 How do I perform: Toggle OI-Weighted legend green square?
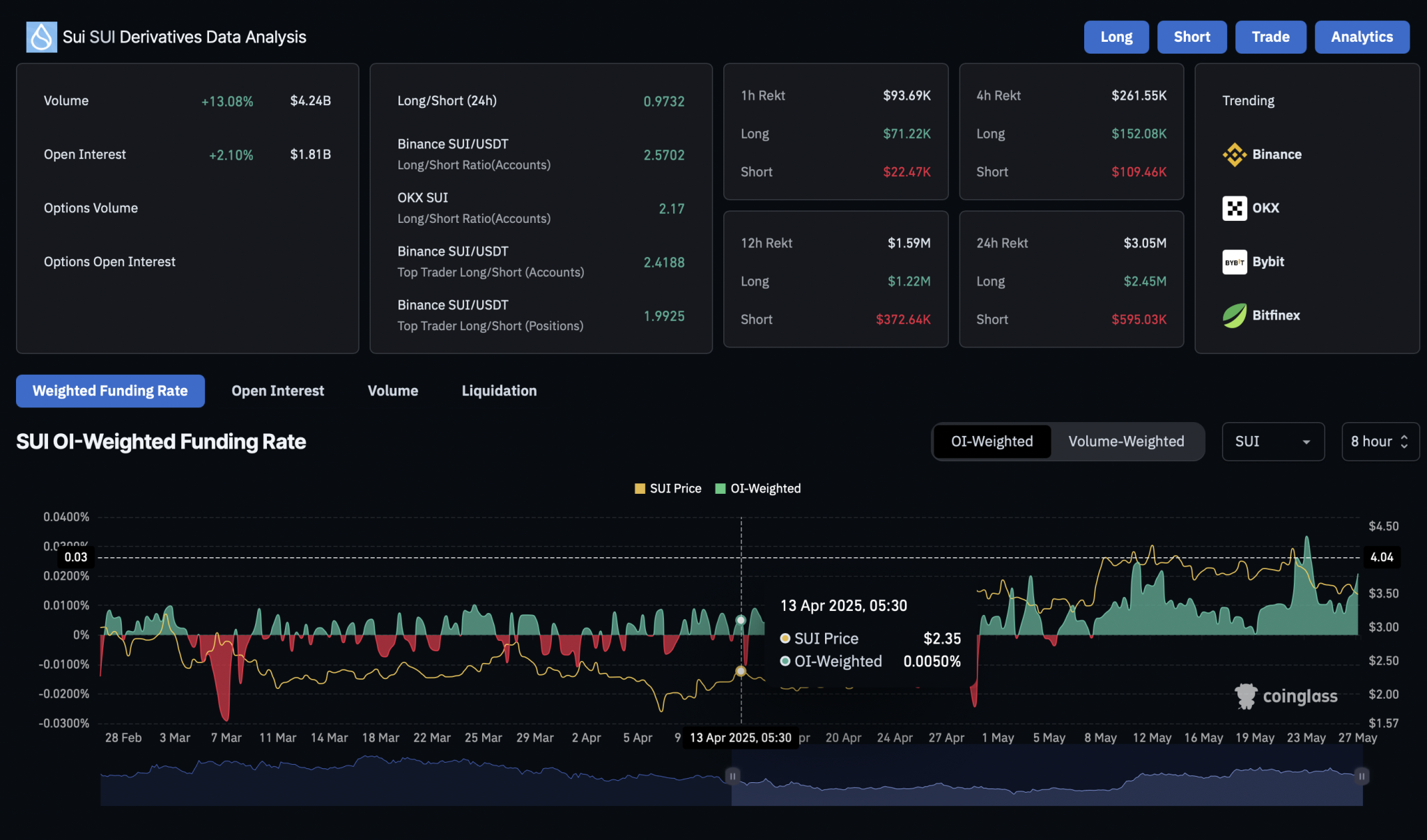tap(720, 489)
